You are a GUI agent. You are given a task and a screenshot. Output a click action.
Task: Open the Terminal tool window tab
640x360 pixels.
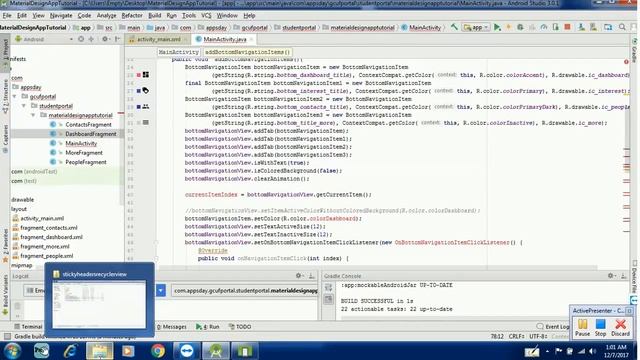pos(29,327)
